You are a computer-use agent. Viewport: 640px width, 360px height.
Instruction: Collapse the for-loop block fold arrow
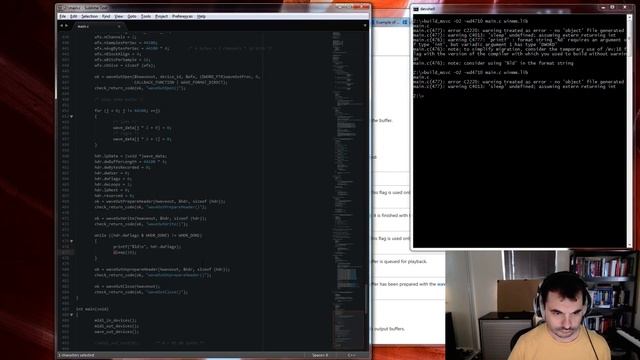pyautogui.click(x=71, y=116)
